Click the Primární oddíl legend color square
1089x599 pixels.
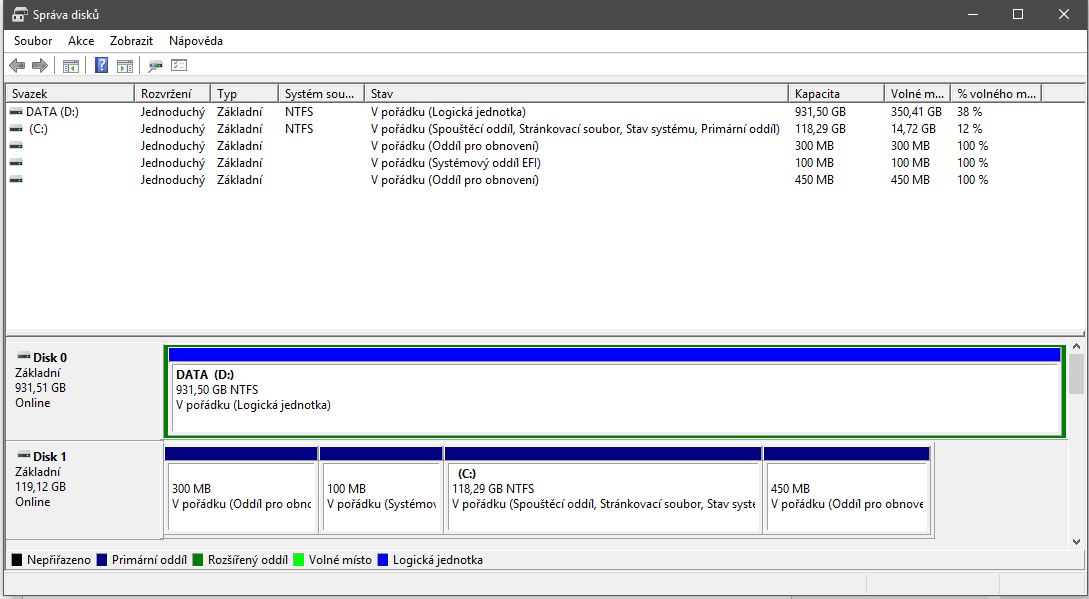pyautogui.click(x=102, y=560)
